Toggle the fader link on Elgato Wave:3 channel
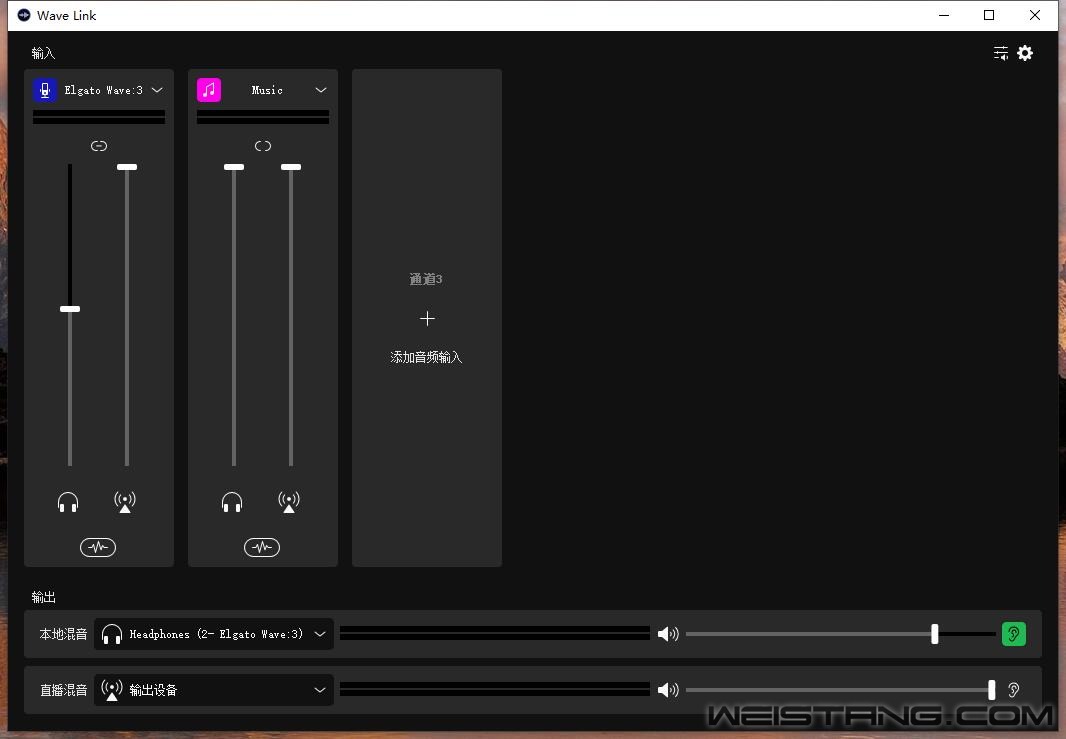The height and width of the screenshot is (739, 1066). [x=99, y=145]
